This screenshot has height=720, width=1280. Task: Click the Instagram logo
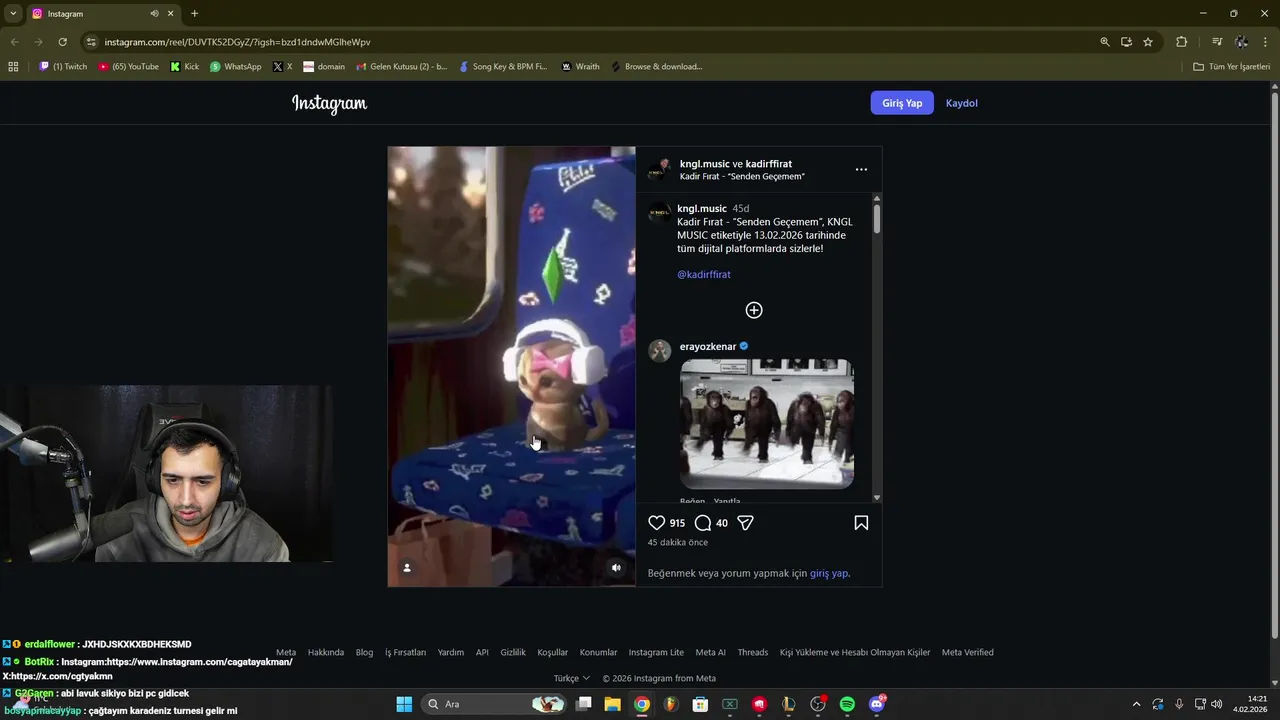329,103
